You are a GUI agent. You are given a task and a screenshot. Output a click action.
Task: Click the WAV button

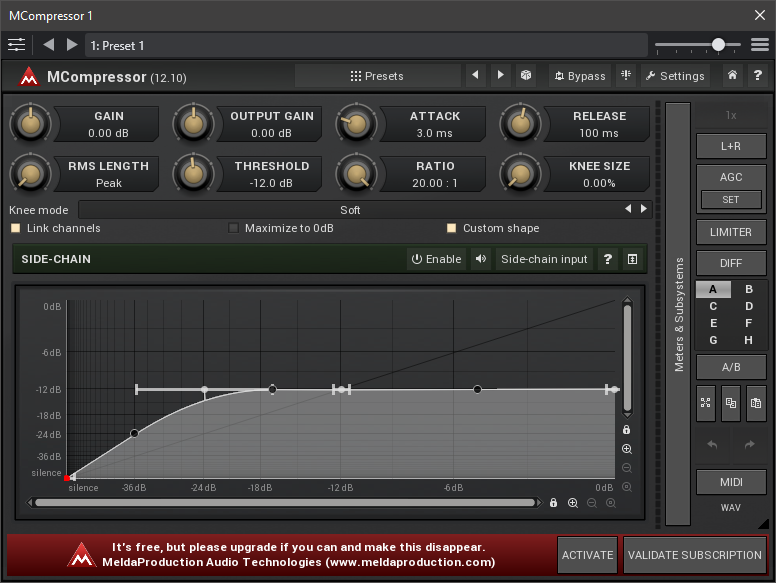tap(731, 507)
